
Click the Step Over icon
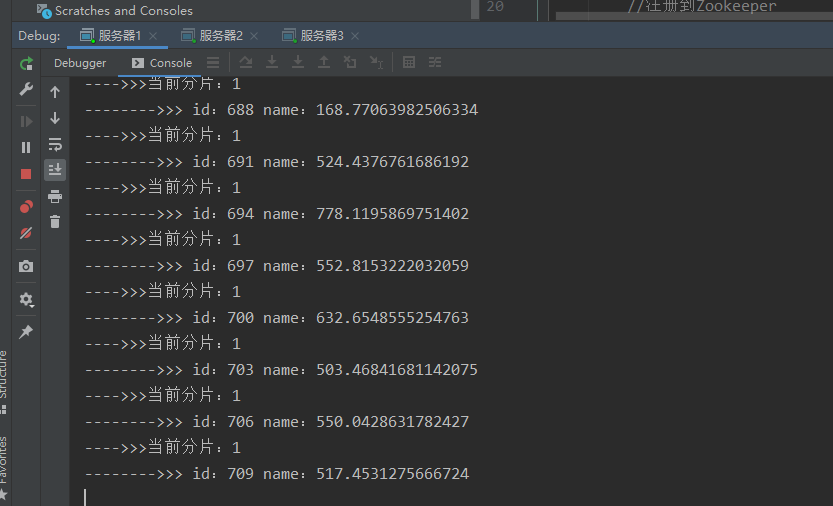pyautogui.click(x=245, y=62)
